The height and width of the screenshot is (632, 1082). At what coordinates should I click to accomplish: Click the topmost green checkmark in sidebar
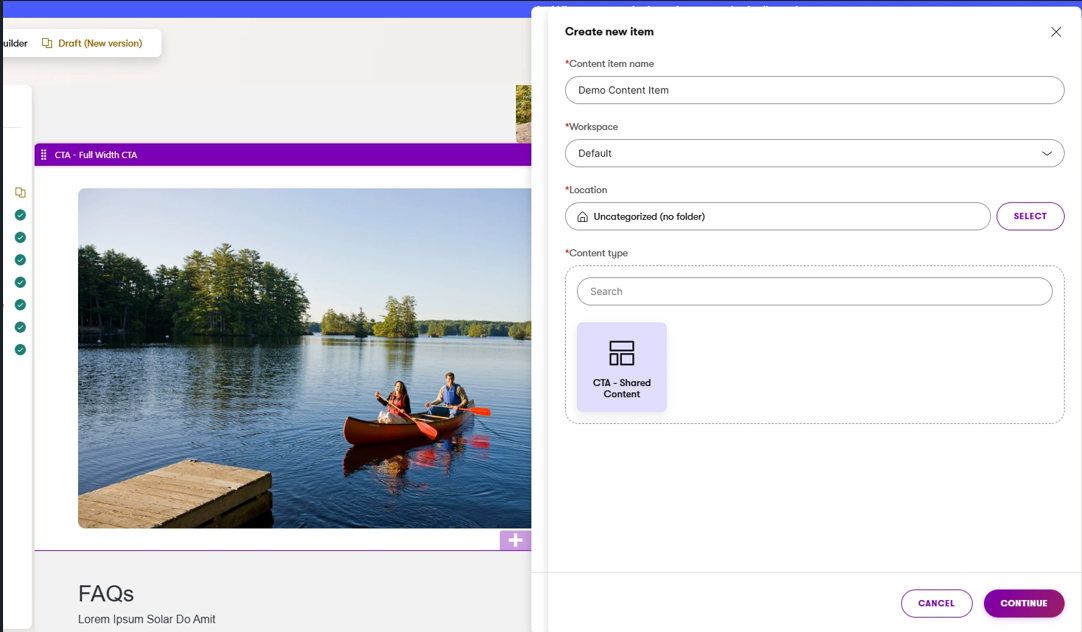(20, 215)
